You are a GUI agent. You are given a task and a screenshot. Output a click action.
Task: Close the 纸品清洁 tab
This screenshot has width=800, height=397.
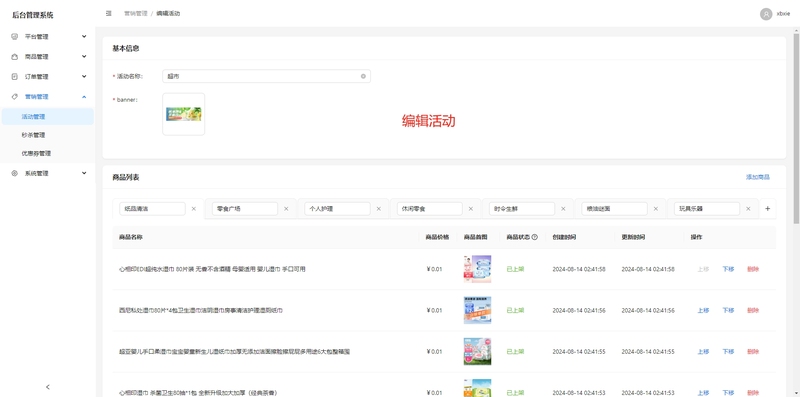[193, 209]
